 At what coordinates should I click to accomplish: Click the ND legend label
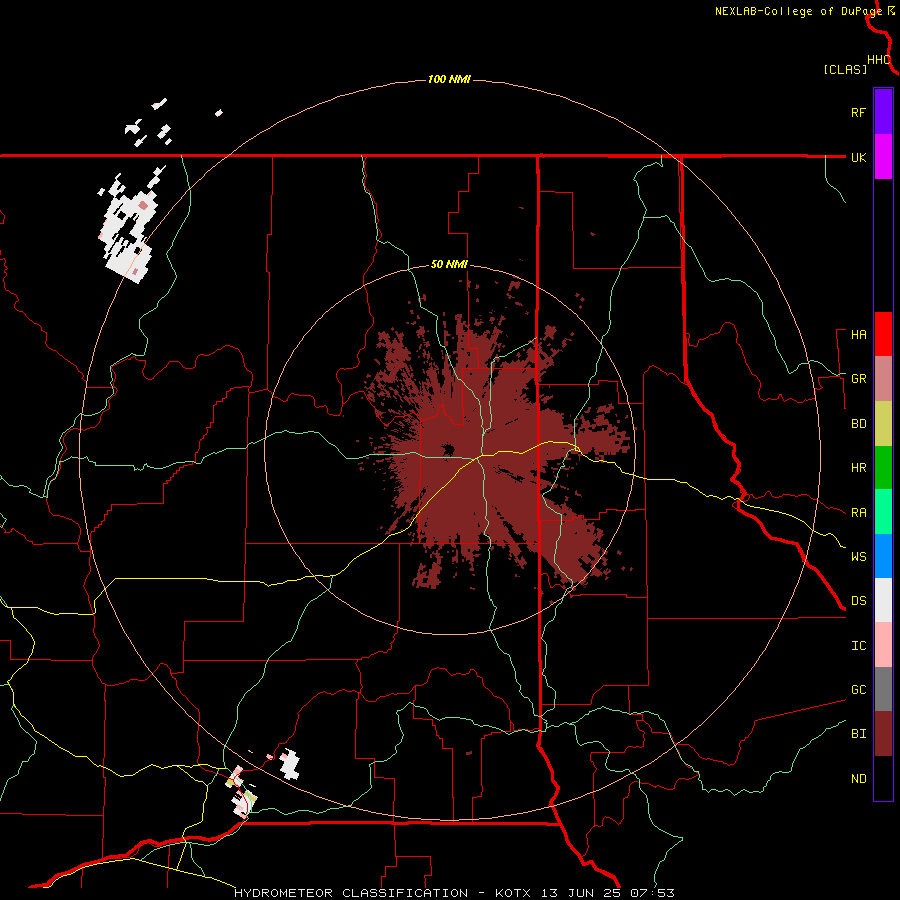[858, 779]
